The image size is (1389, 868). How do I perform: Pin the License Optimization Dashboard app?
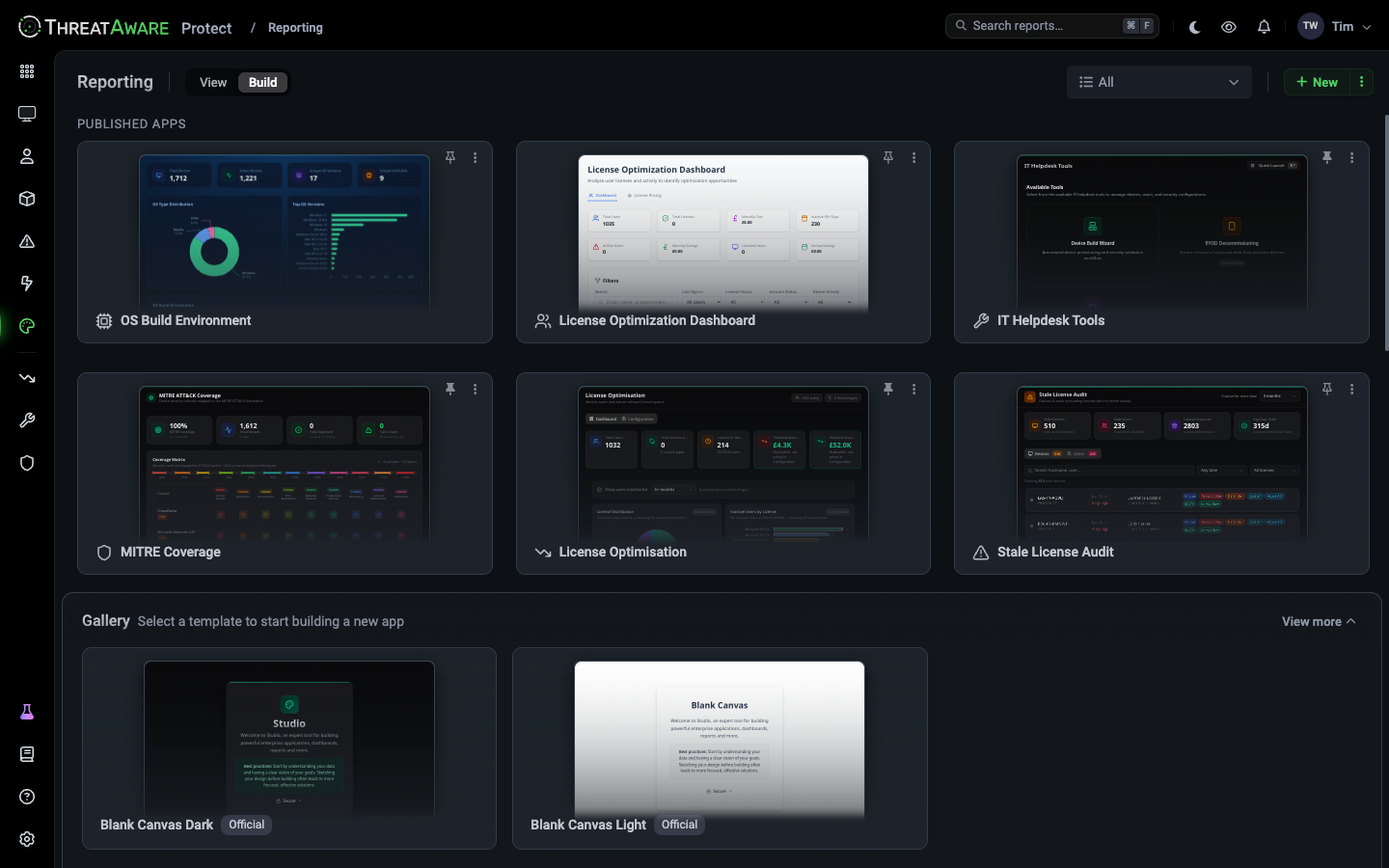888,157
